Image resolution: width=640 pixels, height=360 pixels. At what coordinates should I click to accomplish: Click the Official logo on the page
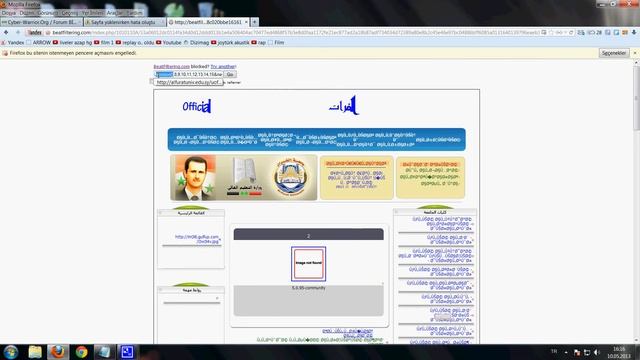(x=197, y=107)
